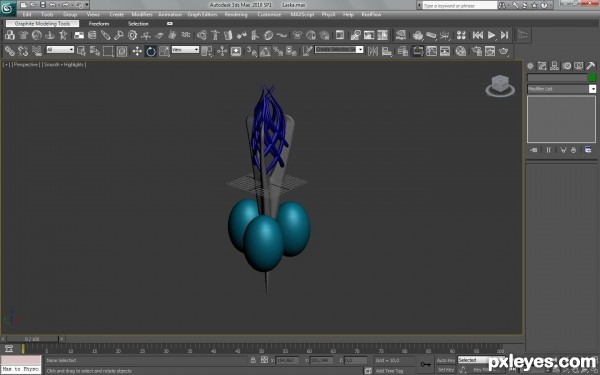Select the Move tool (four-arrow icon)
This screenshot has width=600, height=375.
point(137,51)
